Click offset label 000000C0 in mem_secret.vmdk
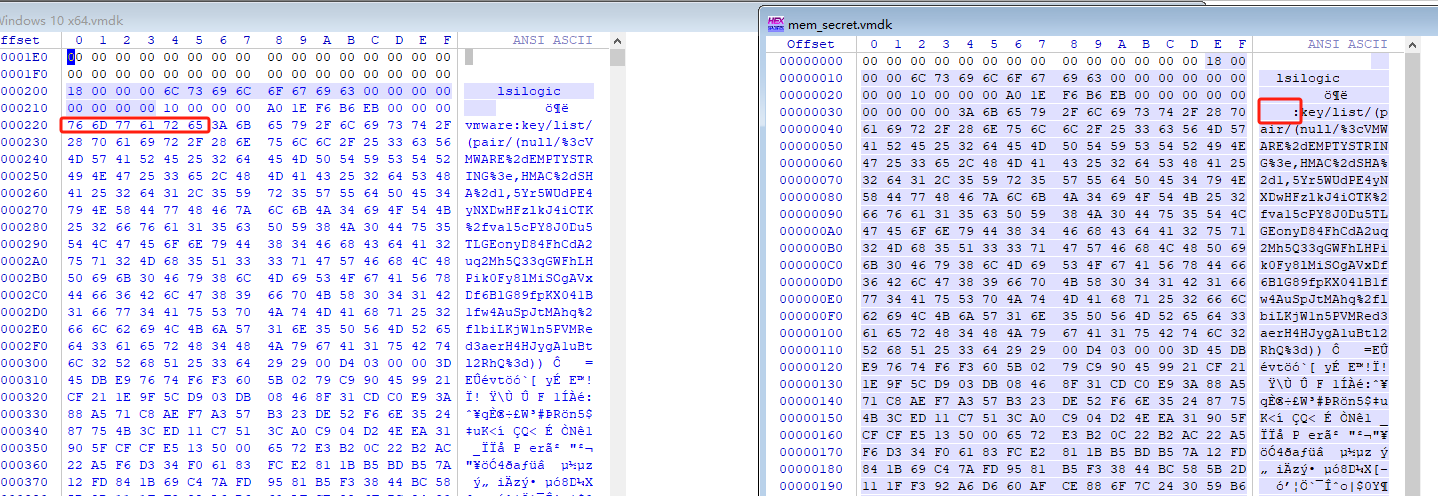 (x=811, y=265)
